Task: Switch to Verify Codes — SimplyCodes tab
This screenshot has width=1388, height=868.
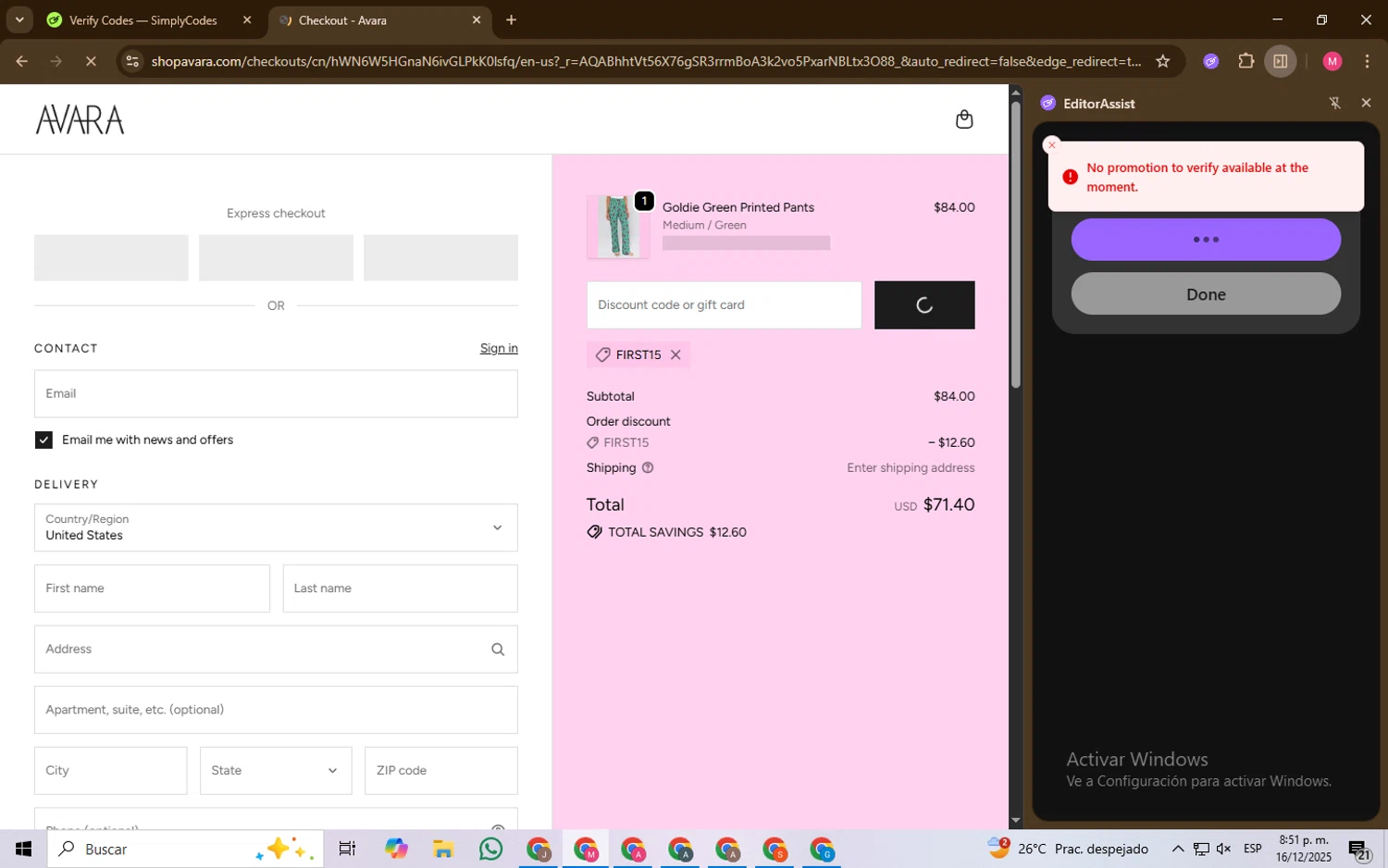Action: click(x=143, y=20)
